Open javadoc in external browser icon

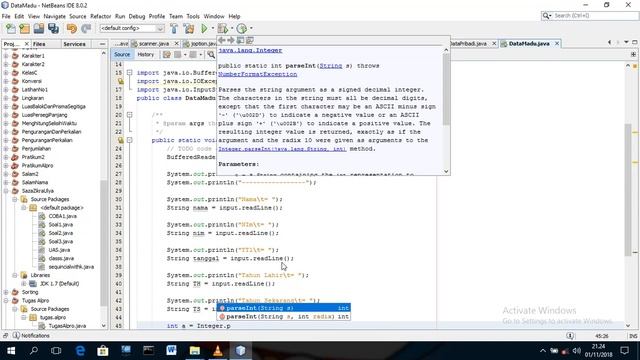click(x=240, y=40)
